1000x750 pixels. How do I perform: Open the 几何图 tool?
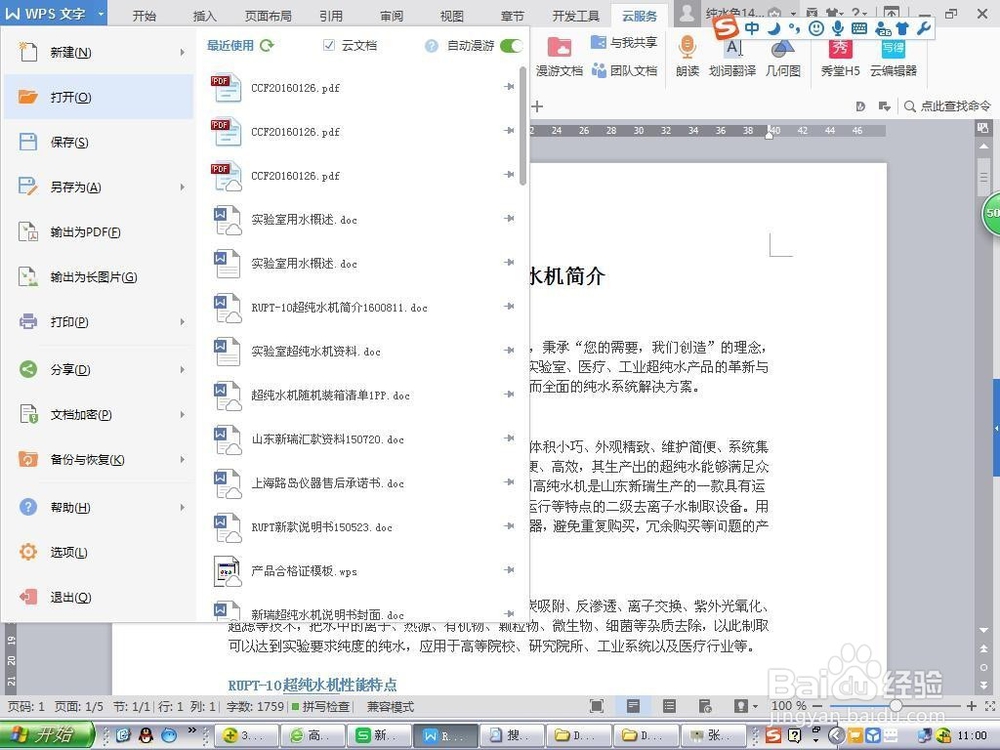[783, 56]
